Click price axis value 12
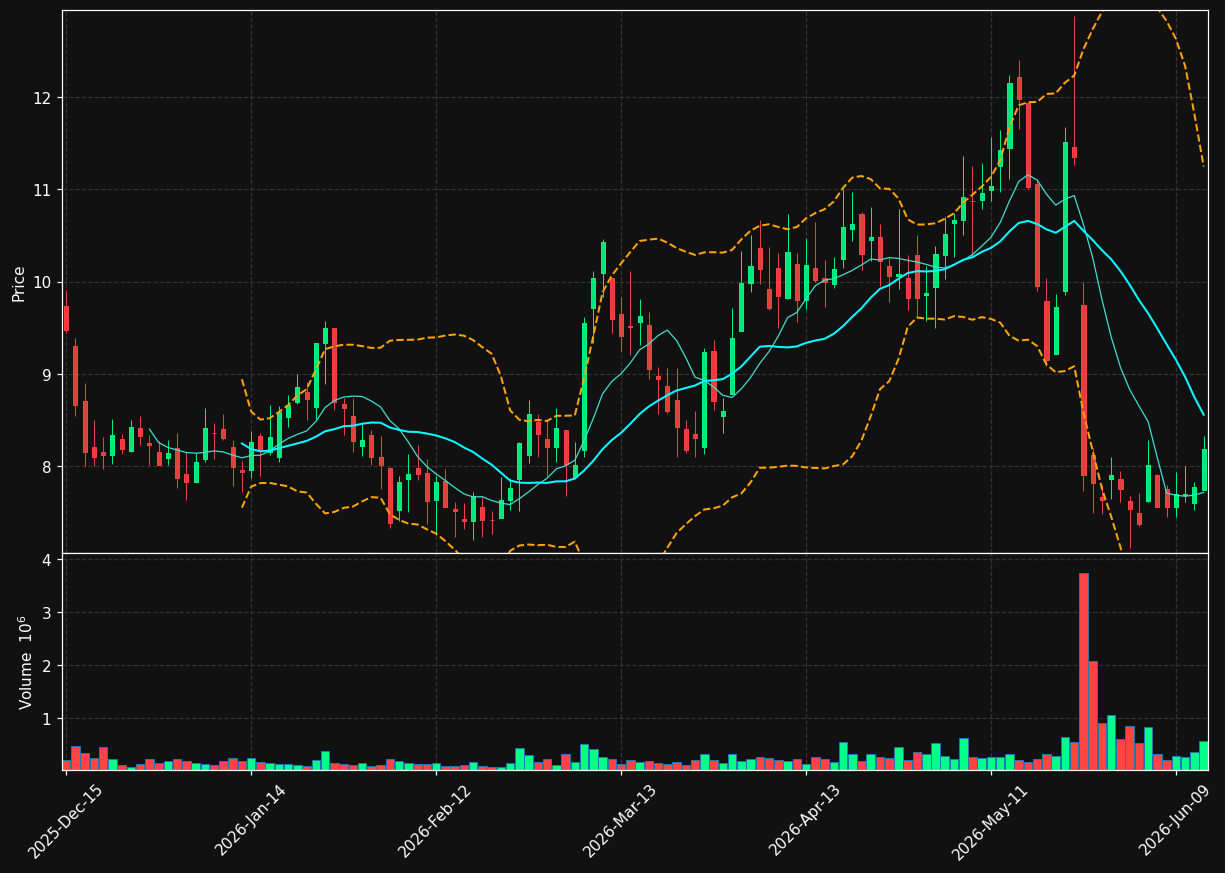Viewport: 1225px width, 873px height. (44, 98)
